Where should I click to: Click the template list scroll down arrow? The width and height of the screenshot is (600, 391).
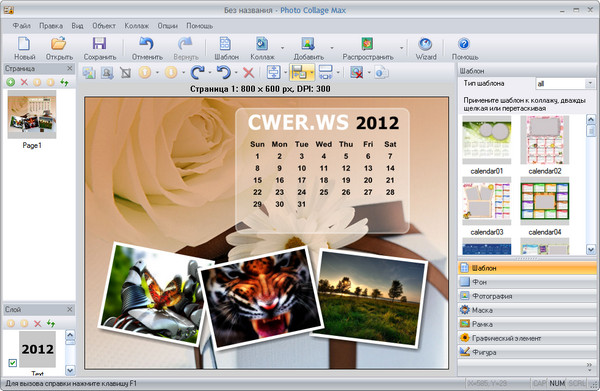click(590, 249)
